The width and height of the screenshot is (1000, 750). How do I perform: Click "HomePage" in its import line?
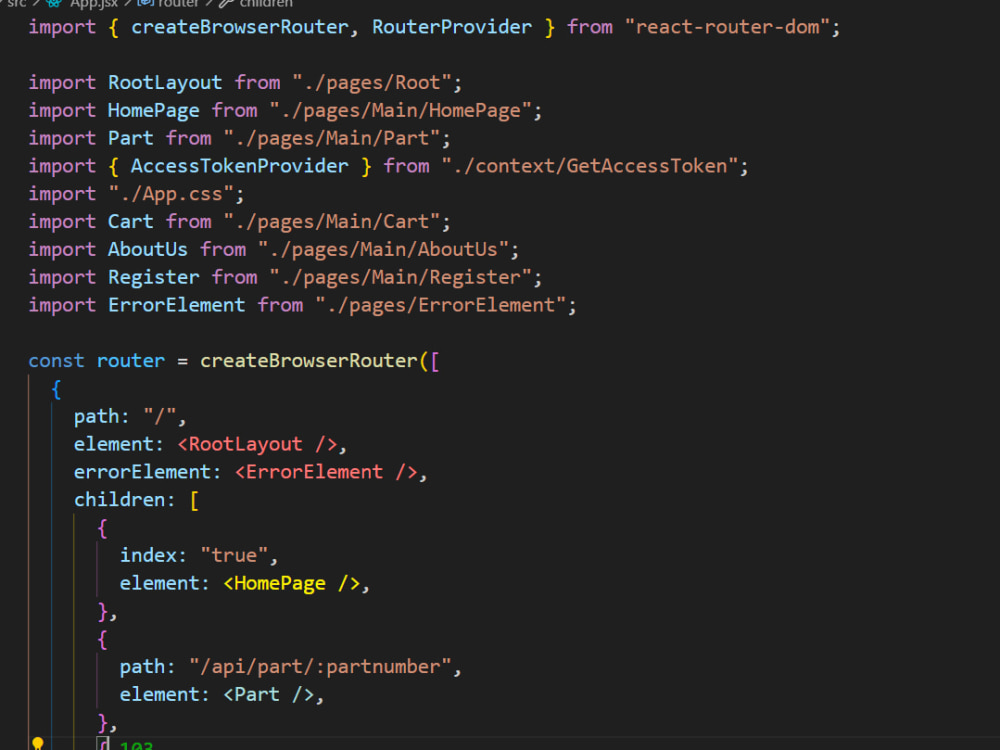(154, 110)
